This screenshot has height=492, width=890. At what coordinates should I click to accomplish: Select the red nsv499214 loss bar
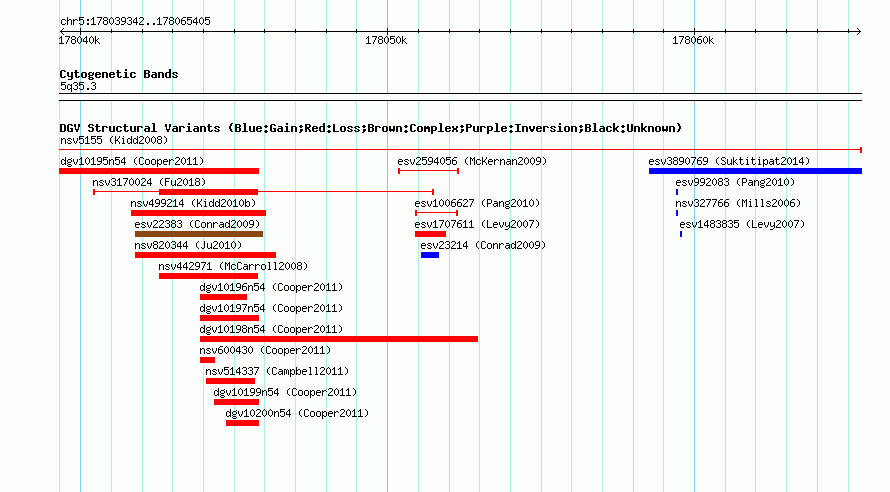point(198,213)
